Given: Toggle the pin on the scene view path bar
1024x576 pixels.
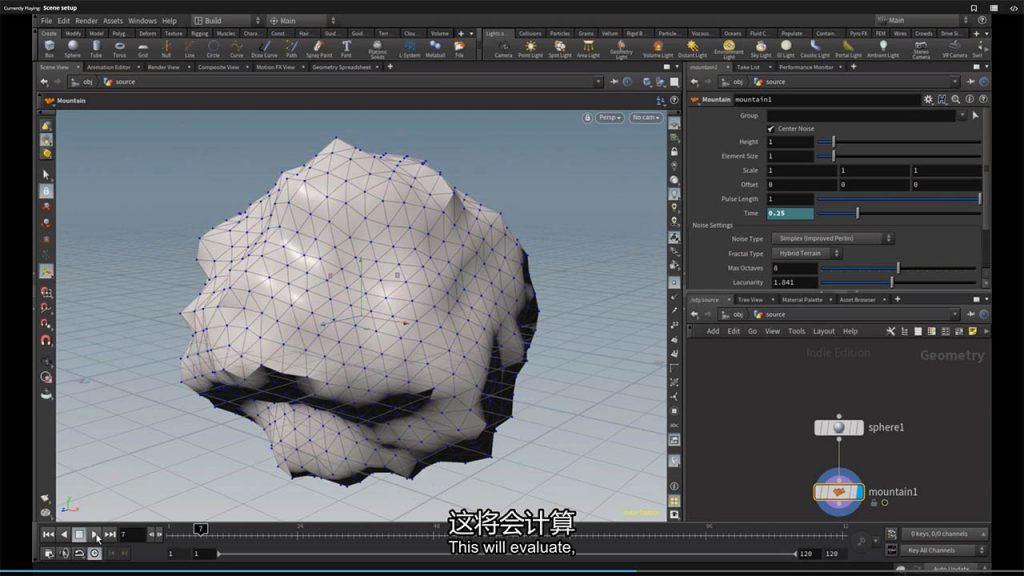Looking at the screenshot, I should tap(614, 82).
